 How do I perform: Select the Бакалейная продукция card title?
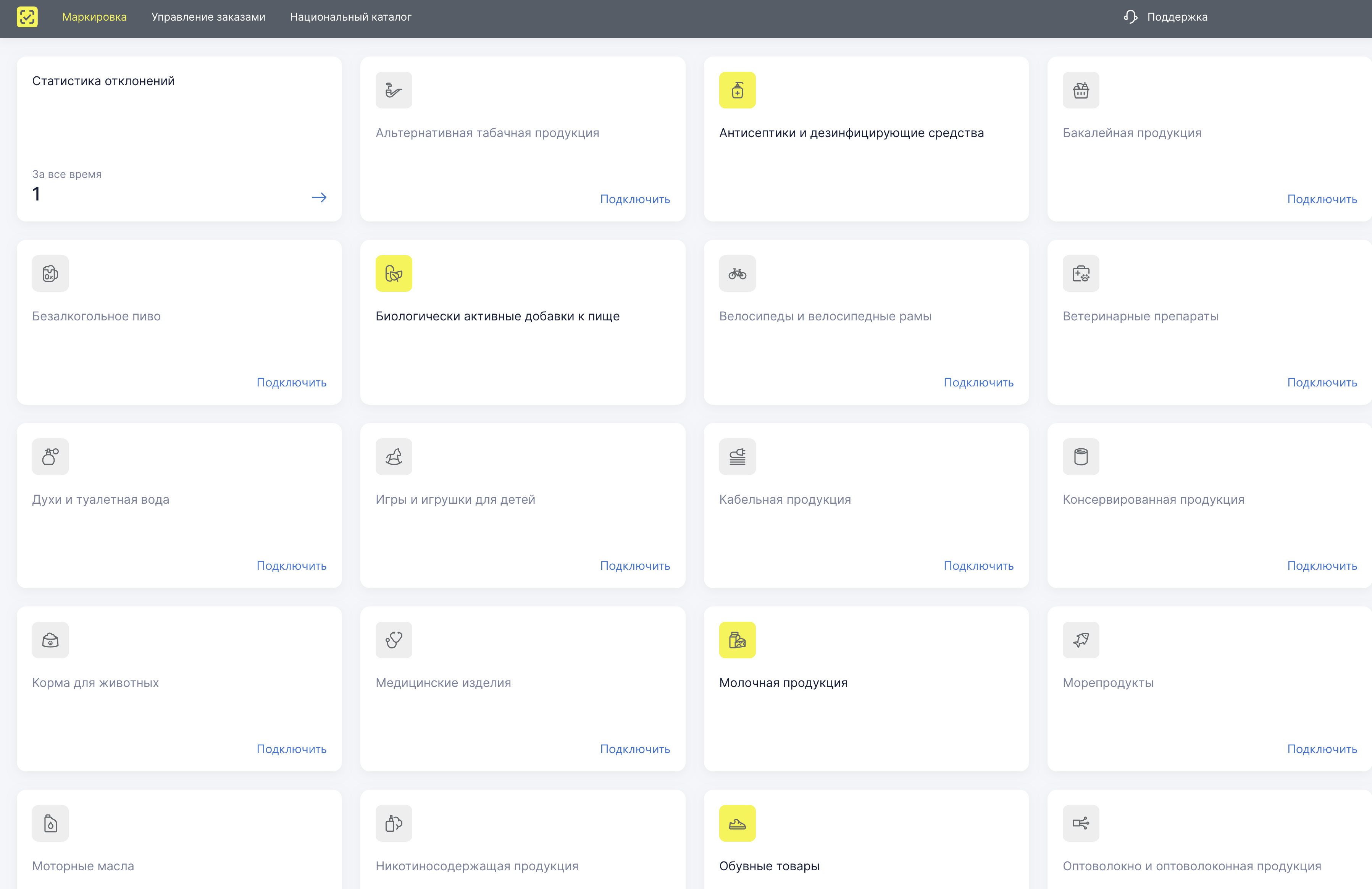coord(1131,133)
